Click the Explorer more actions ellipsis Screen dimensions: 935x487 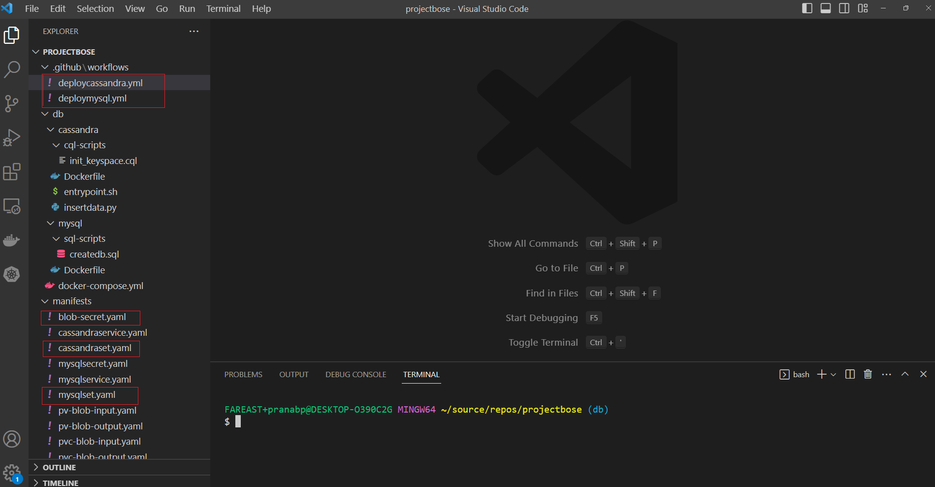tap(194, 31)
